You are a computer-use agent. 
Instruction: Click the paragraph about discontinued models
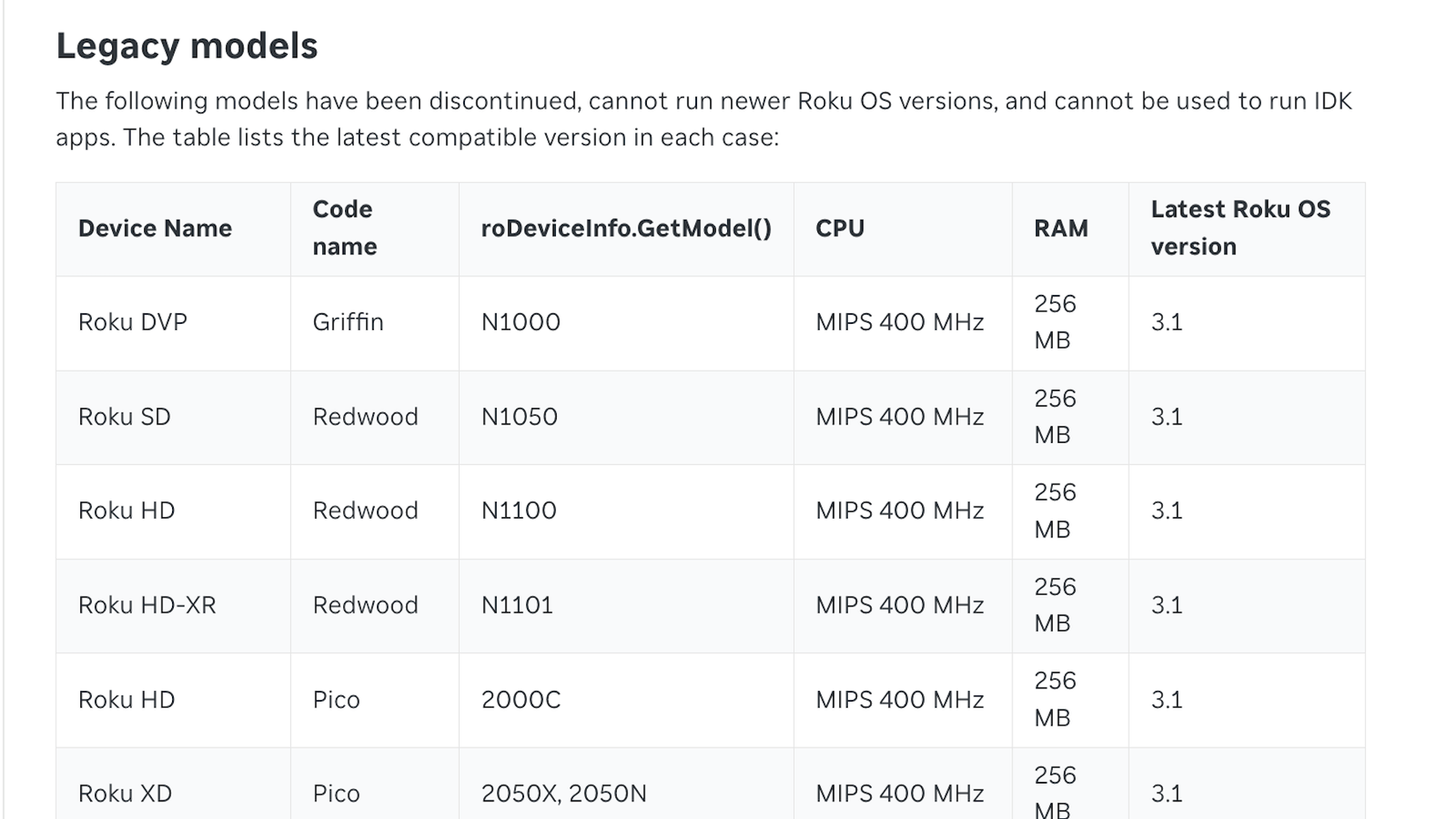pos(704,119)
